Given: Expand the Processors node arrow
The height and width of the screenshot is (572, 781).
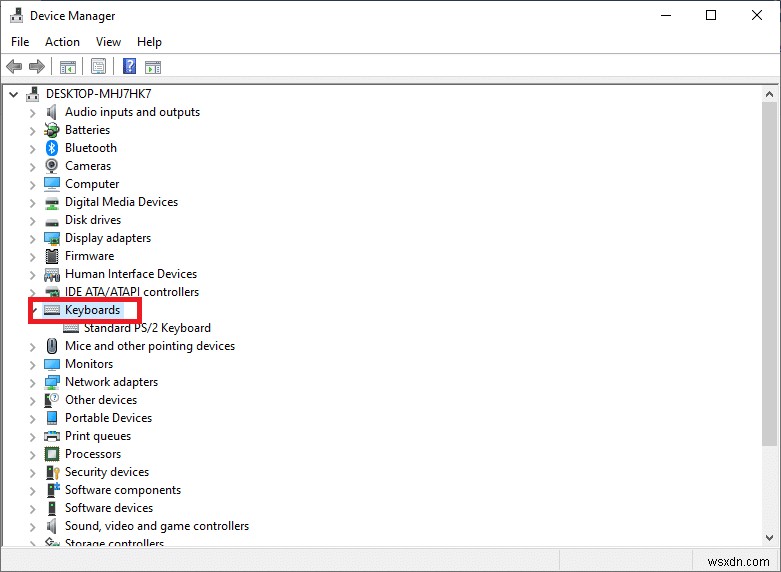Looking at the screenshot, I should point(32,455).
